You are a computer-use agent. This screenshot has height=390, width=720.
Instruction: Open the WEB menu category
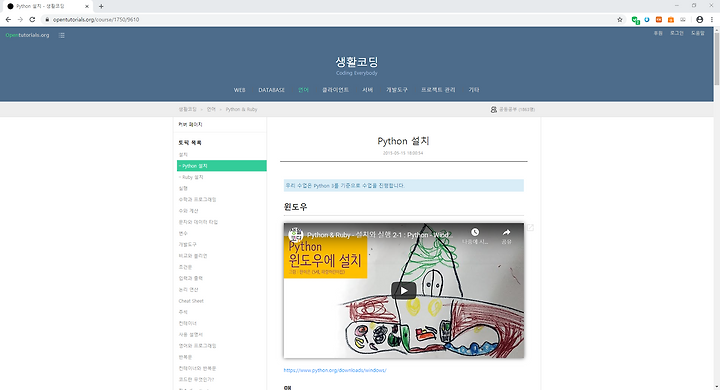point(239,90)
